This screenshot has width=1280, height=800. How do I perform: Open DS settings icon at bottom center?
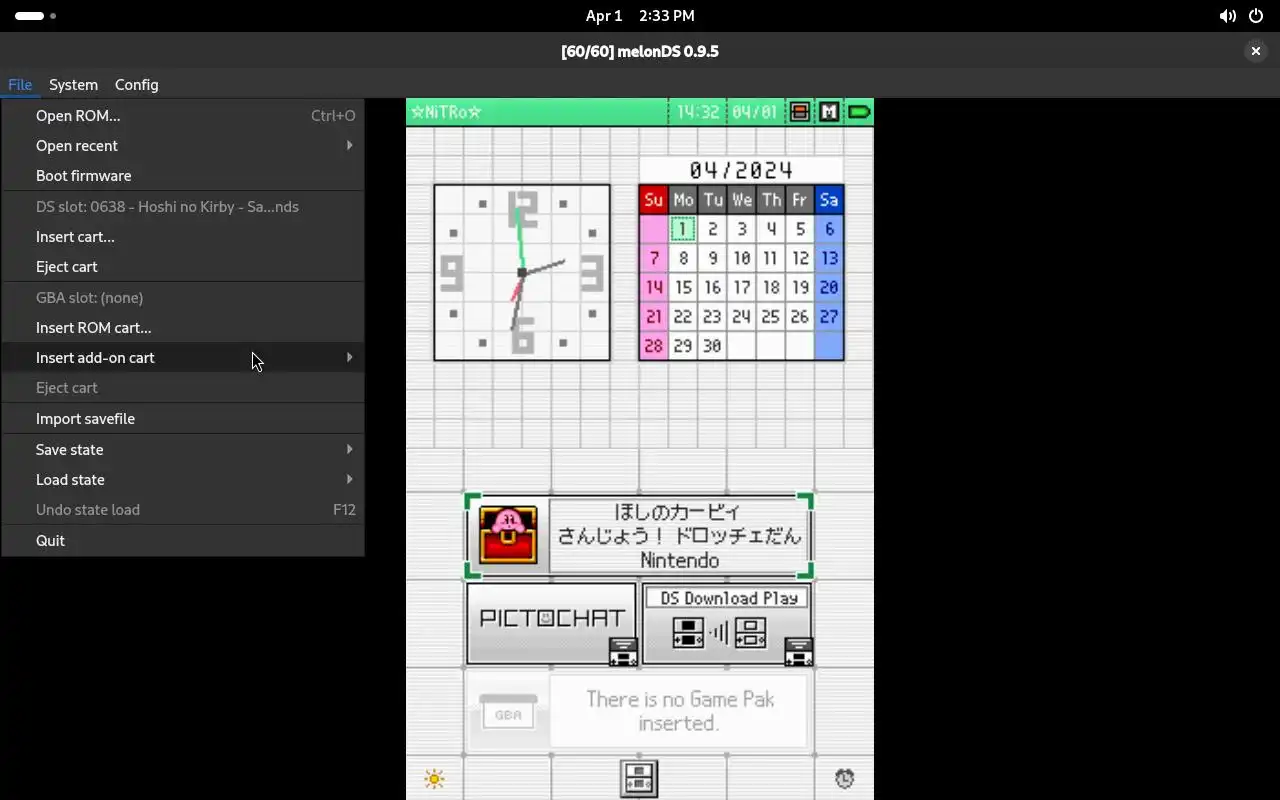(x=639, y=778)
